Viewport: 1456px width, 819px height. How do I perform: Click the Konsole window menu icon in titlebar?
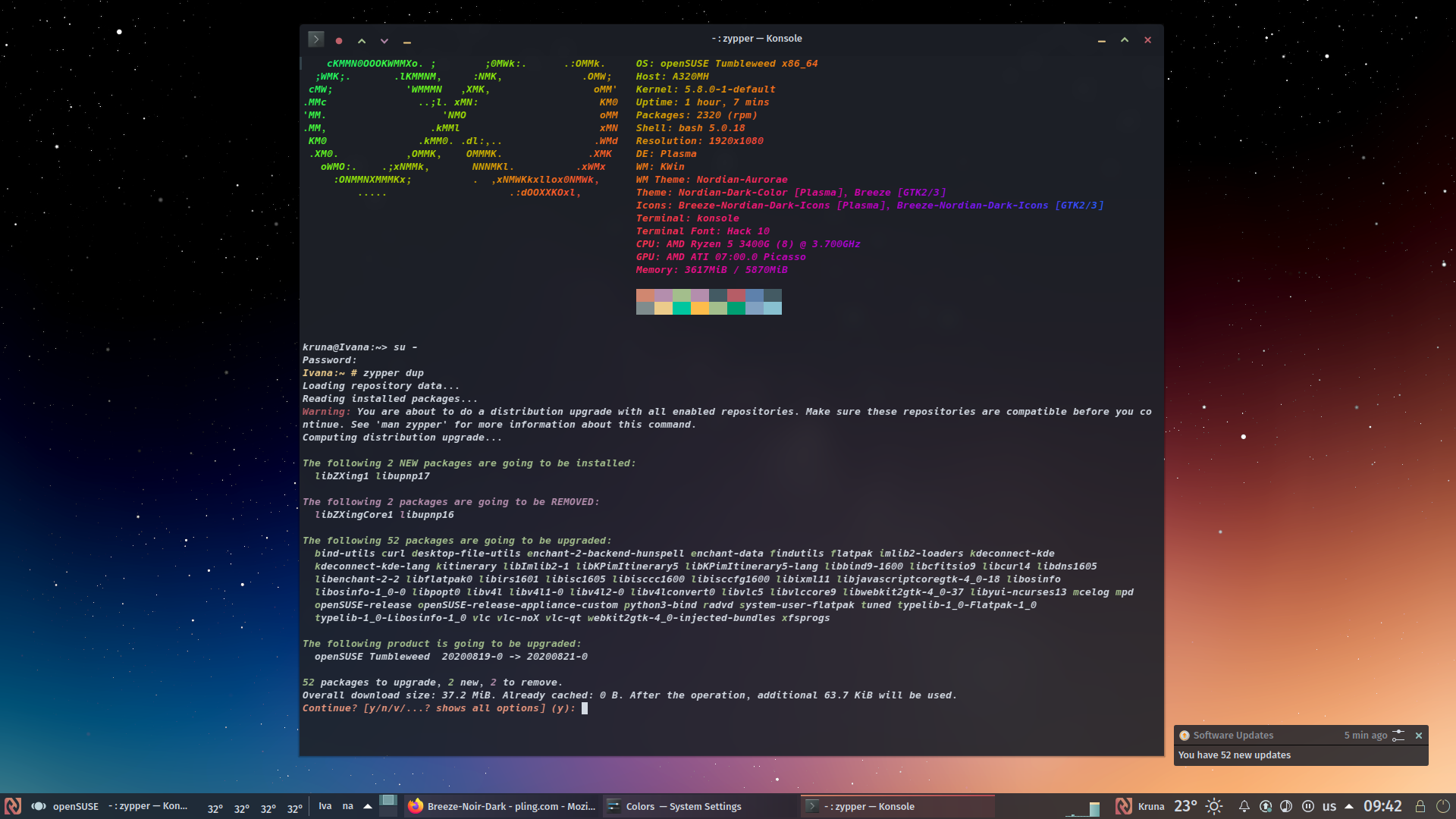316,39
